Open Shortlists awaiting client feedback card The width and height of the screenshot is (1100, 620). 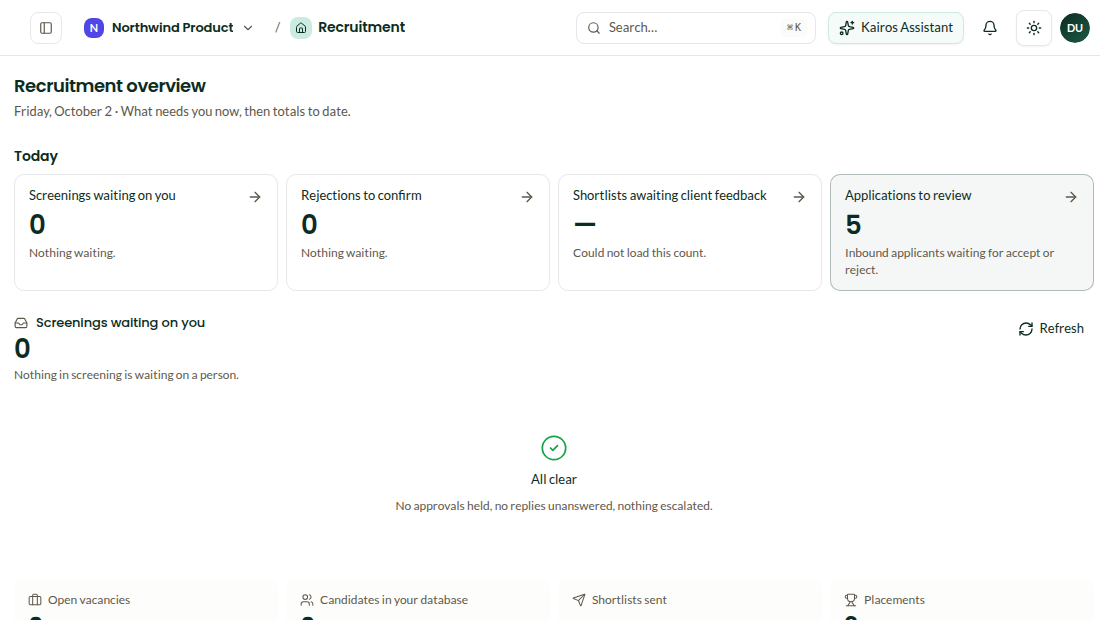[x=690, y=232]
